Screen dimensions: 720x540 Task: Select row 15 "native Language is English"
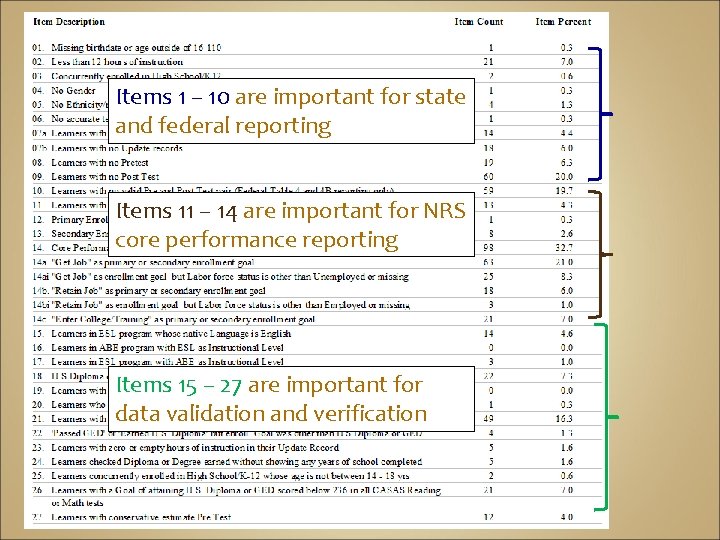click(317, 334)
